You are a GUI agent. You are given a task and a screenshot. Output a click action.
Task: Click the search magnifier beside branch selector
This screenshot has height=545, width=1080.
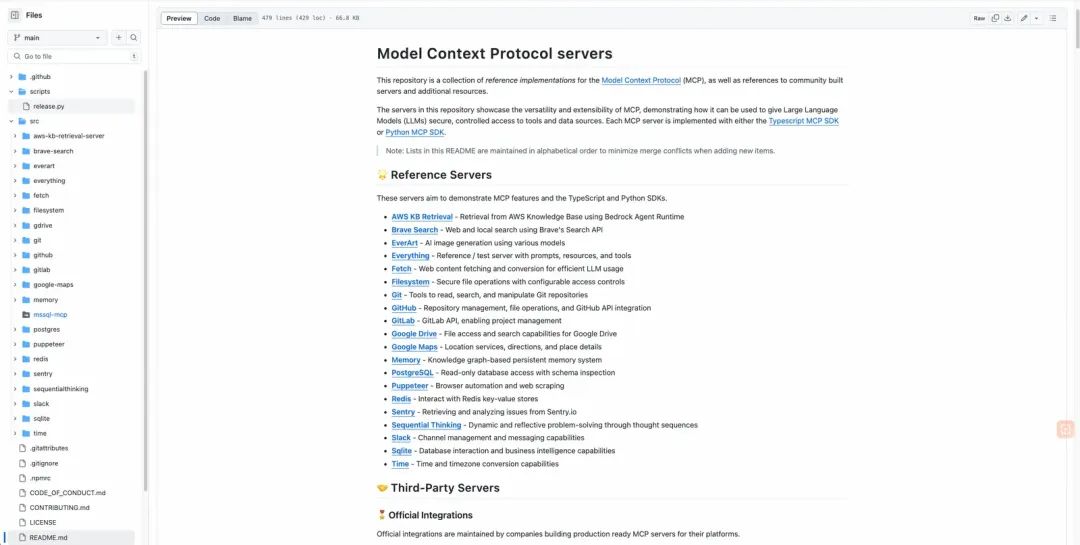[134, 37]
